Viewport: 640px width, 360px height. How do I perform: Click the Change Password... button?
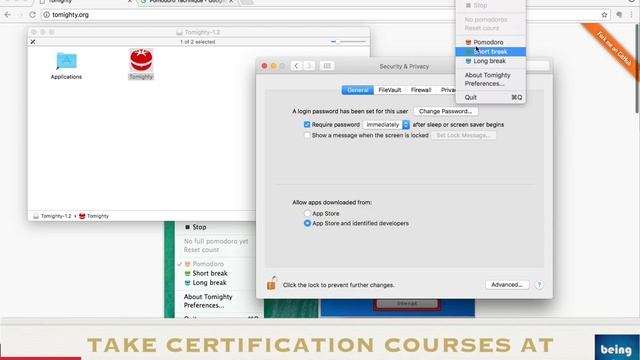[445, 111]
